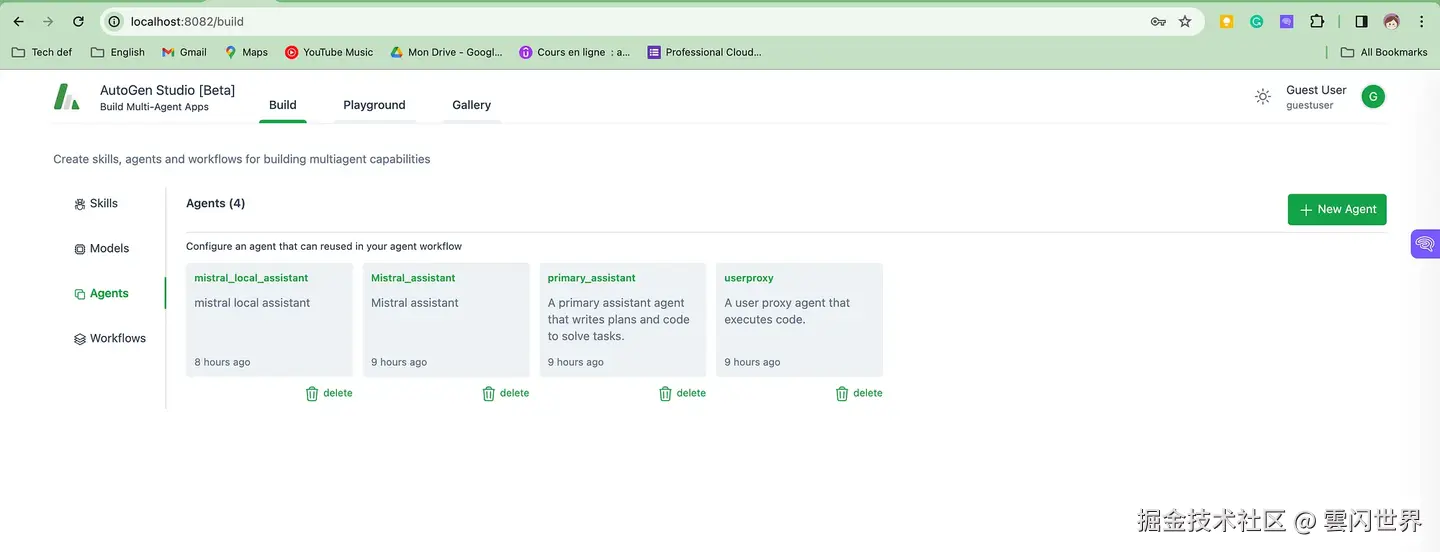Open the Professional Cloud bookmark
The width and height of the screenshot is (1440, 552).
coord(705,52)
